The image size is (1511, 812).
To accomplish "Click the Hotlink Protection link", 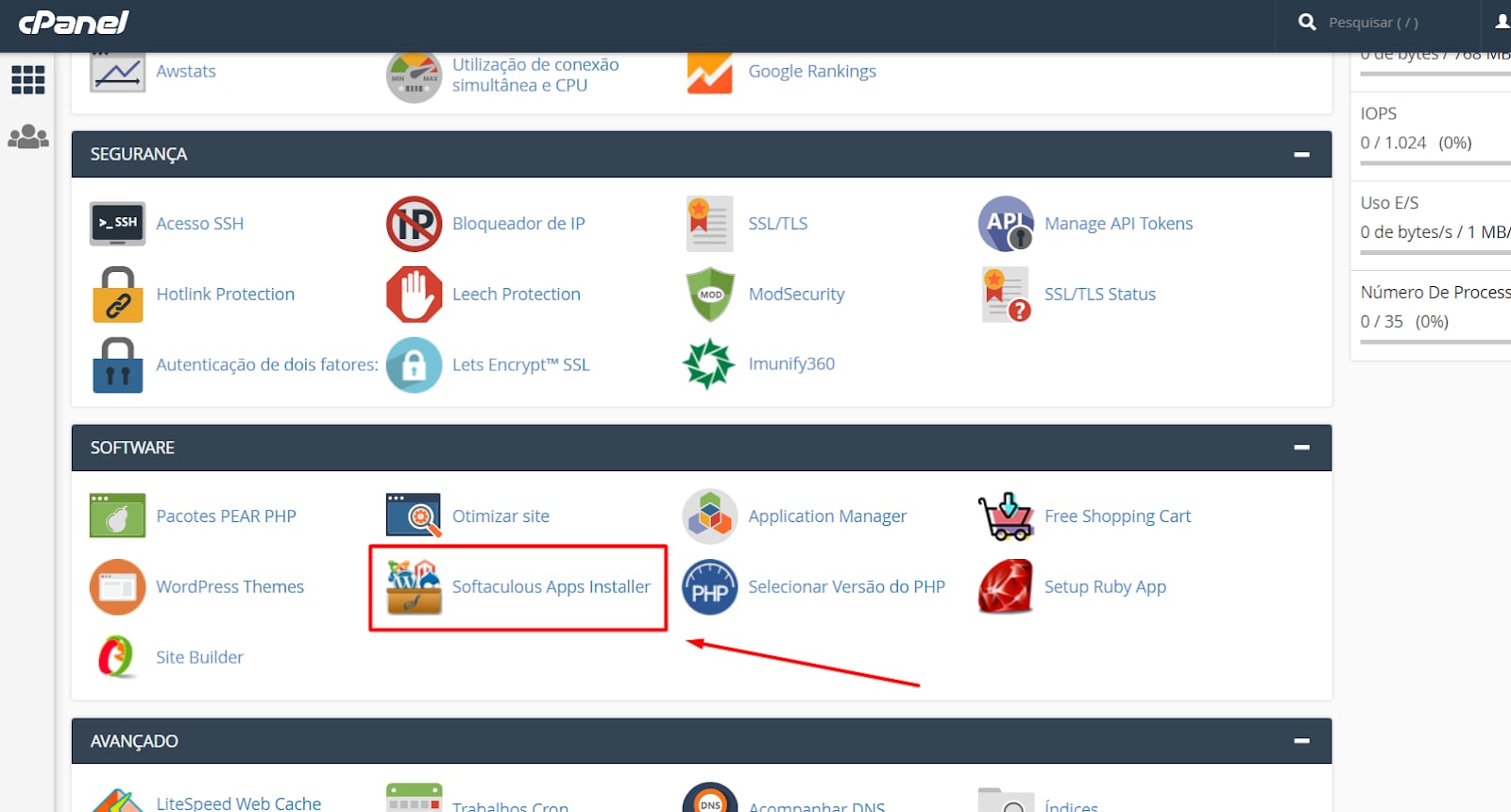I will (x=225, y=295).
